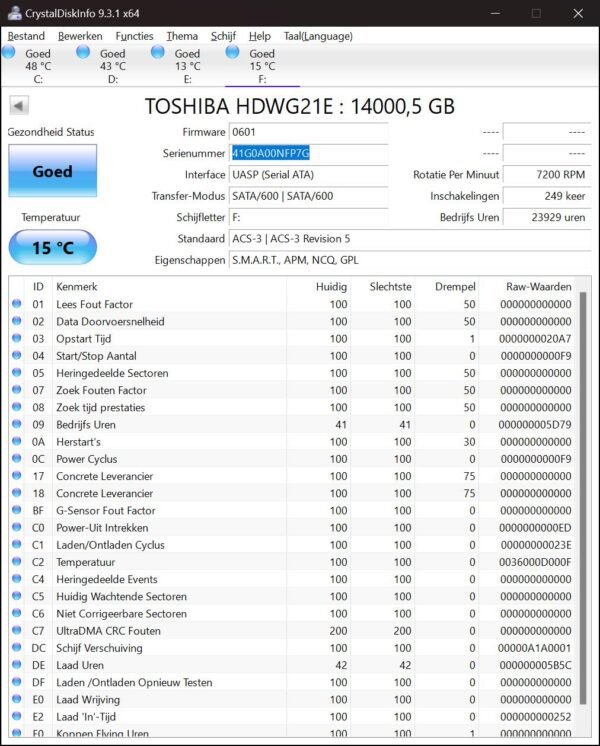Click the highlighted serial number field
600x746 pixels.
click(x=308, y=153)
